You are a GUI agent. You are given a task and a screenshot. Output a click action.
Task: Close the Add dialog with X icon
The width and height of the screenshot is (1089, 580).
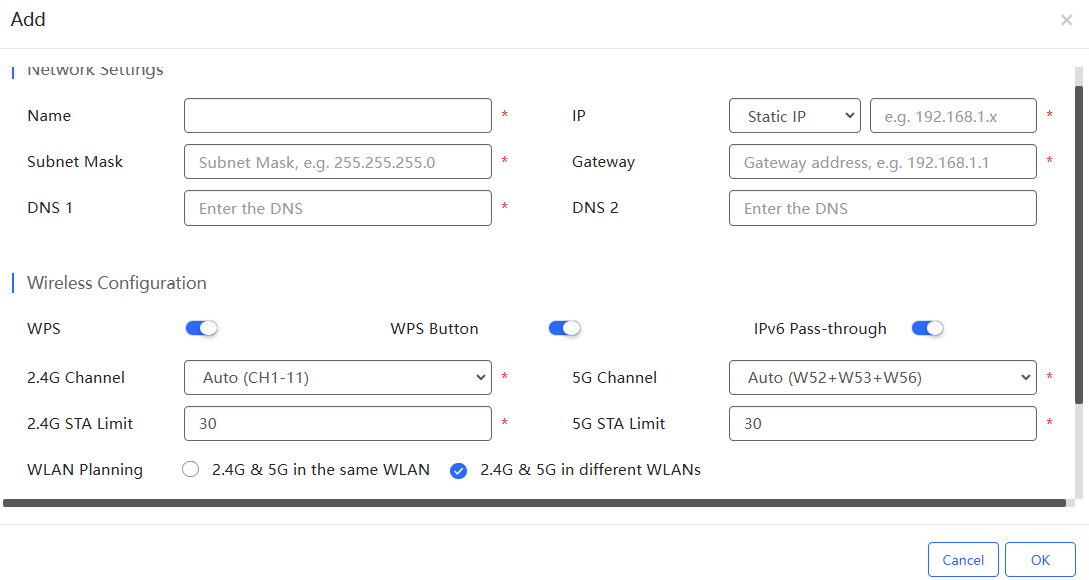(1066, 20)
